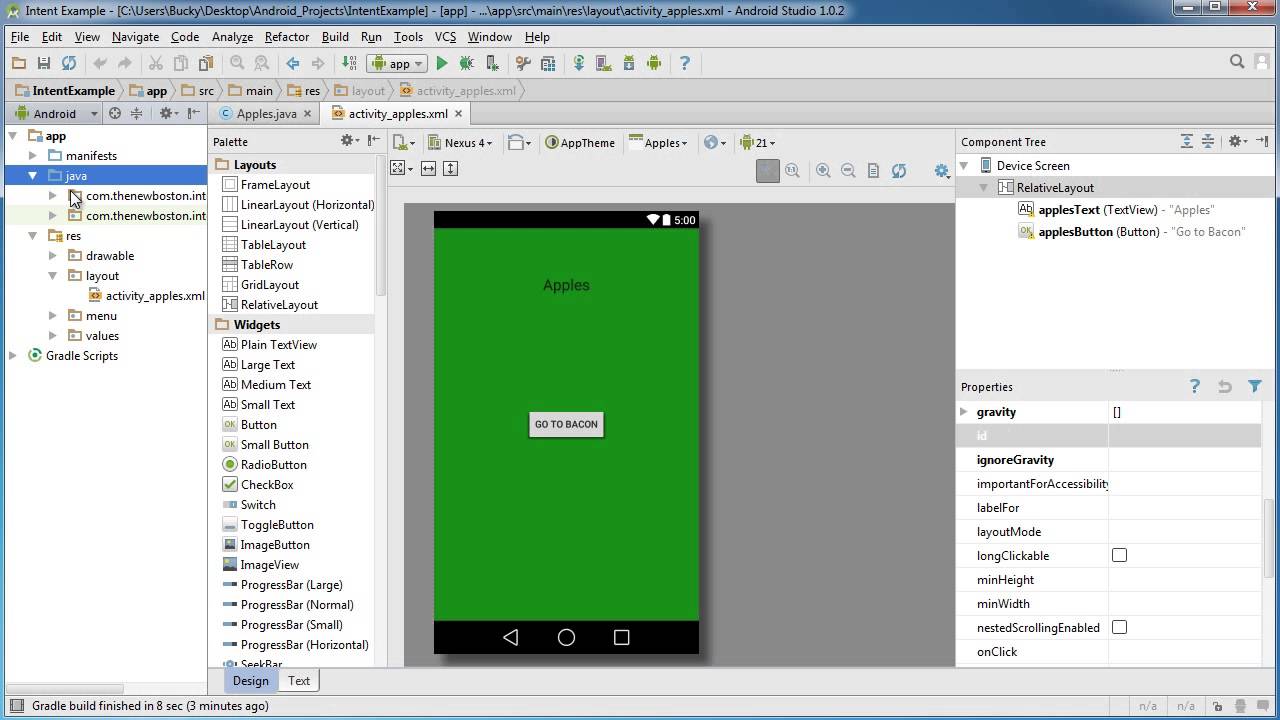Open the Android project view dropdown

[x=54, y=114]
